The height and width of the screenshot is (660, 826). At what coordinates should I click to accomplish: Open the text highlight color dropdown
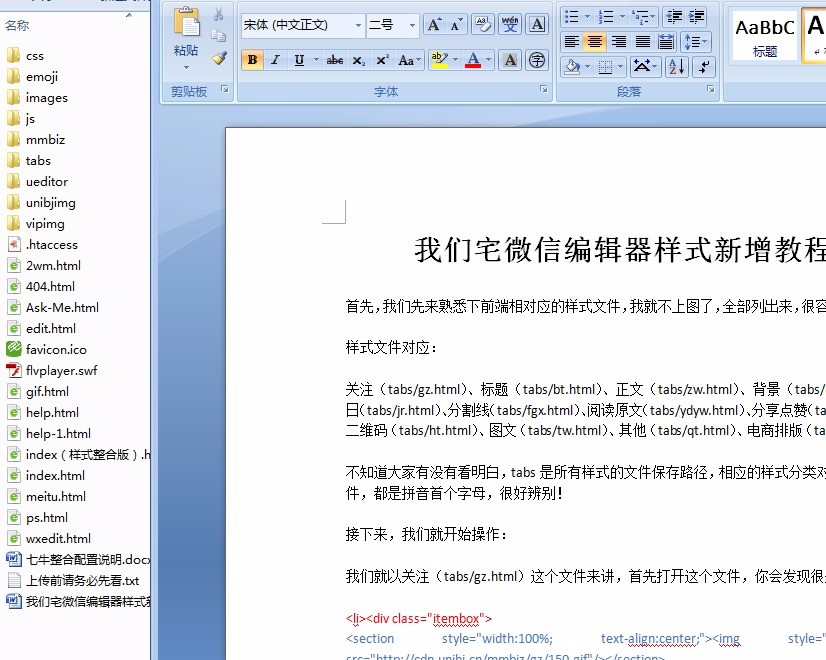(x=454, y=60)
